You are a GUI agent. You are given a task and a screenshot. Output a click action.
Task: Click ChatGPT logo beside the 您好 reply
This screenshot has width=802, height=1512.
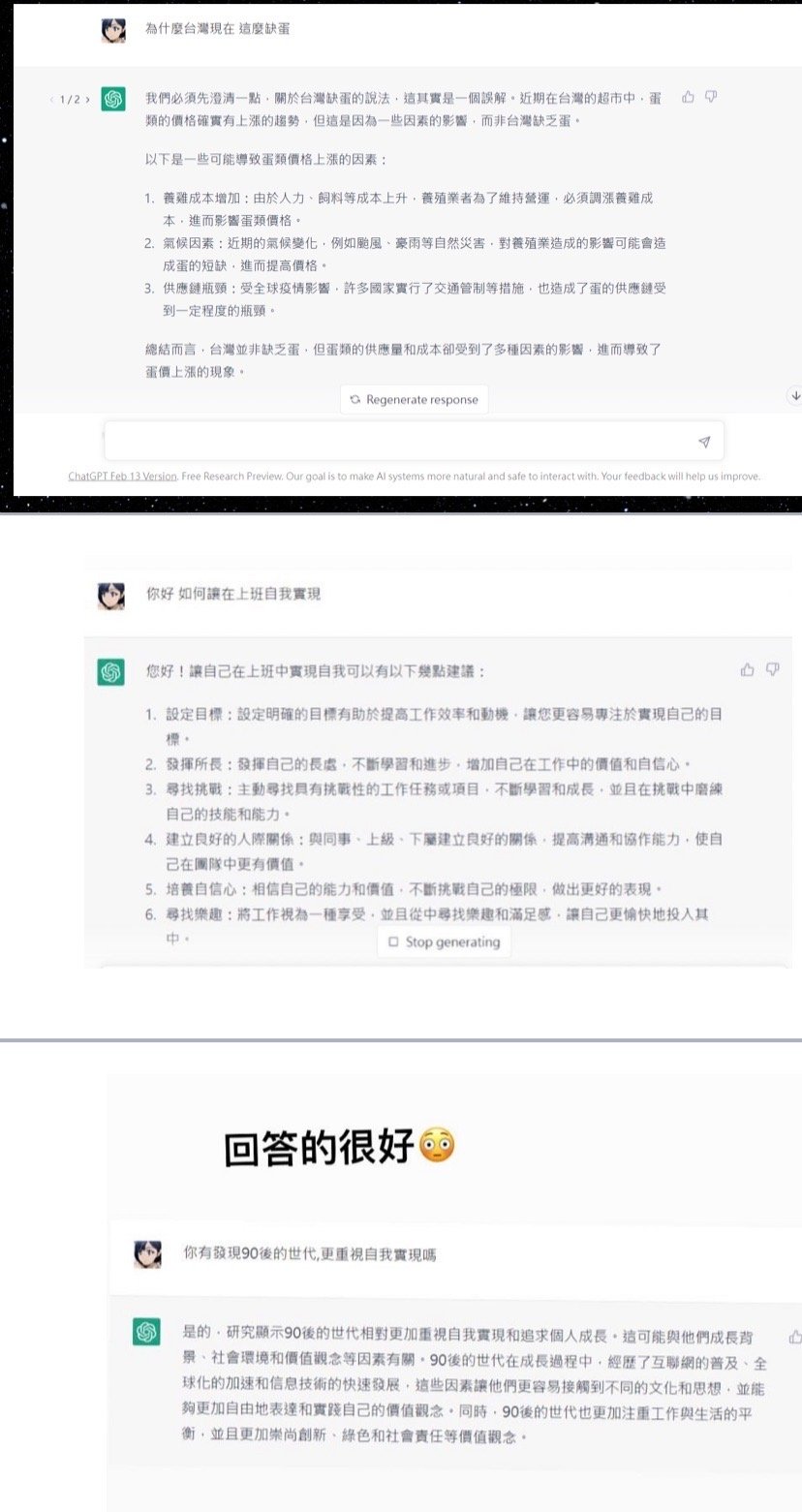[111, 671]
